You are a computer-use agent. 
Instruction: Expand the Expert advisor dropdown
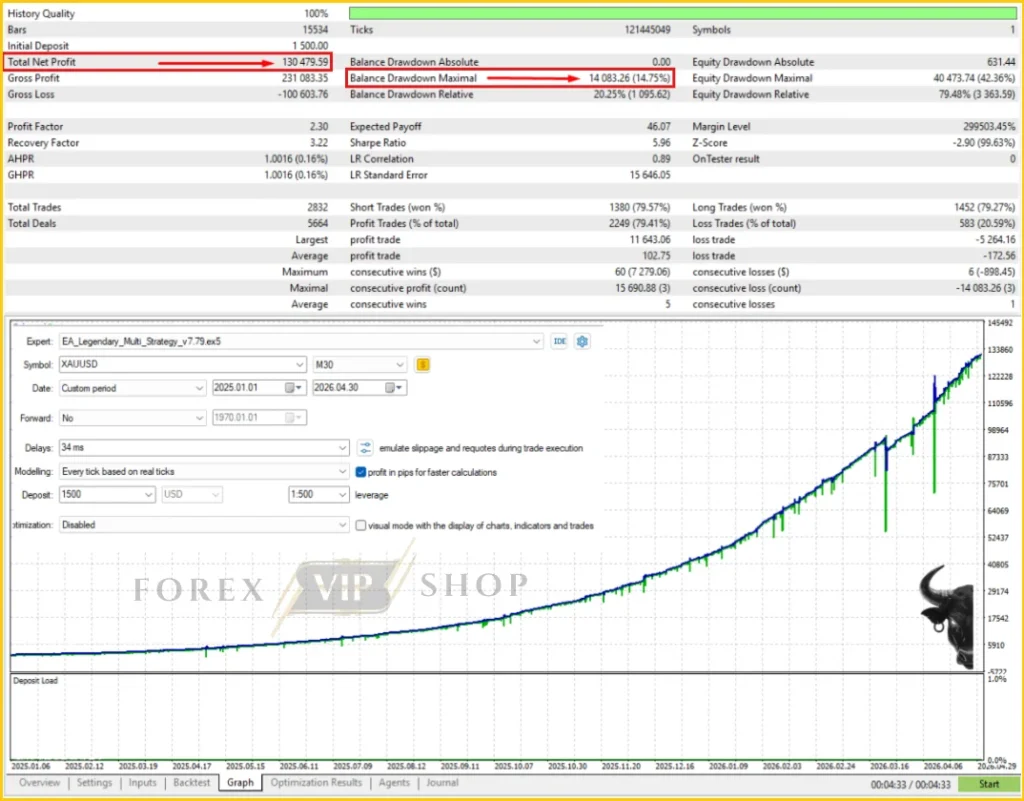(536, 341)
